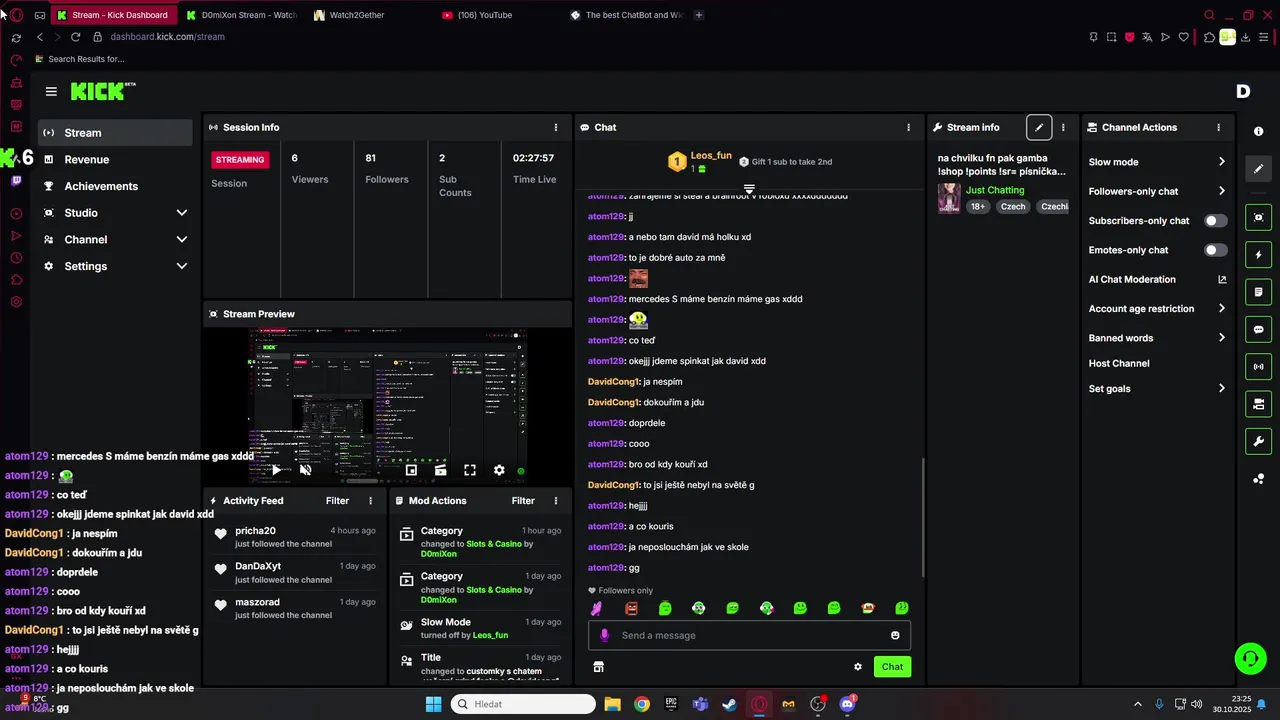
Task: Toggle theater mode in stream preview
Action: [440, 470]
